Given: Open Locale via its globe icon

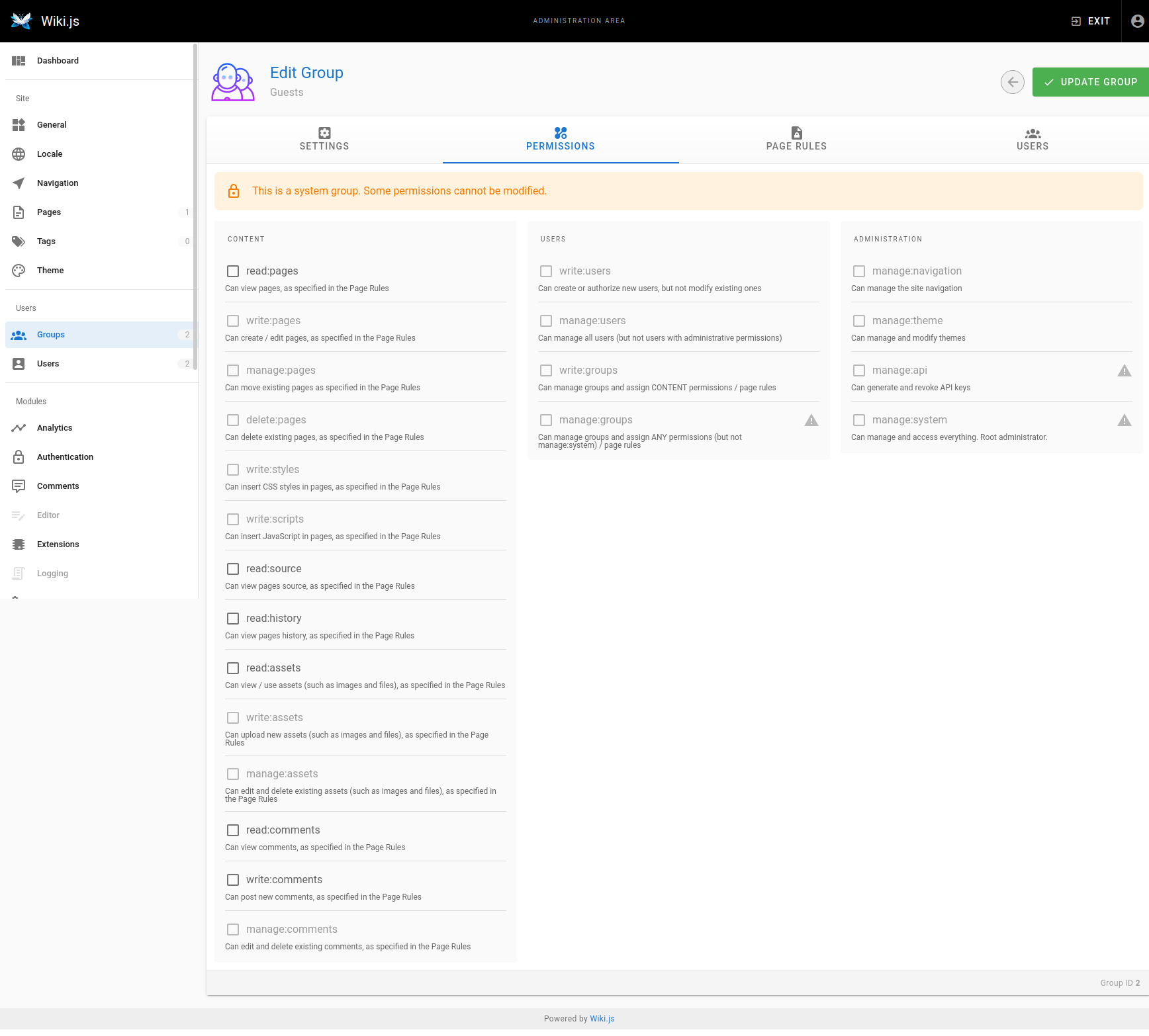Looking at the screenshot, I should coord(19,154).
